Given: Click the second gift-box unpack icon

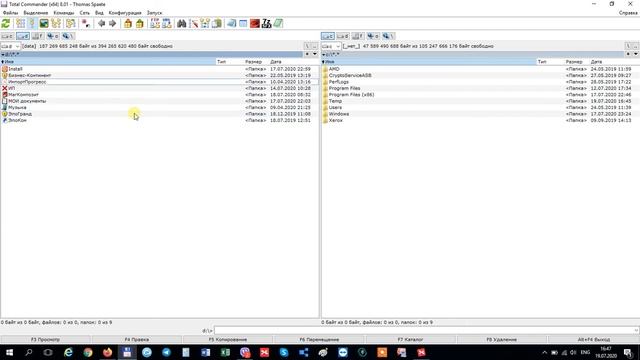Looking at the screenshot, I should (140, 24).
